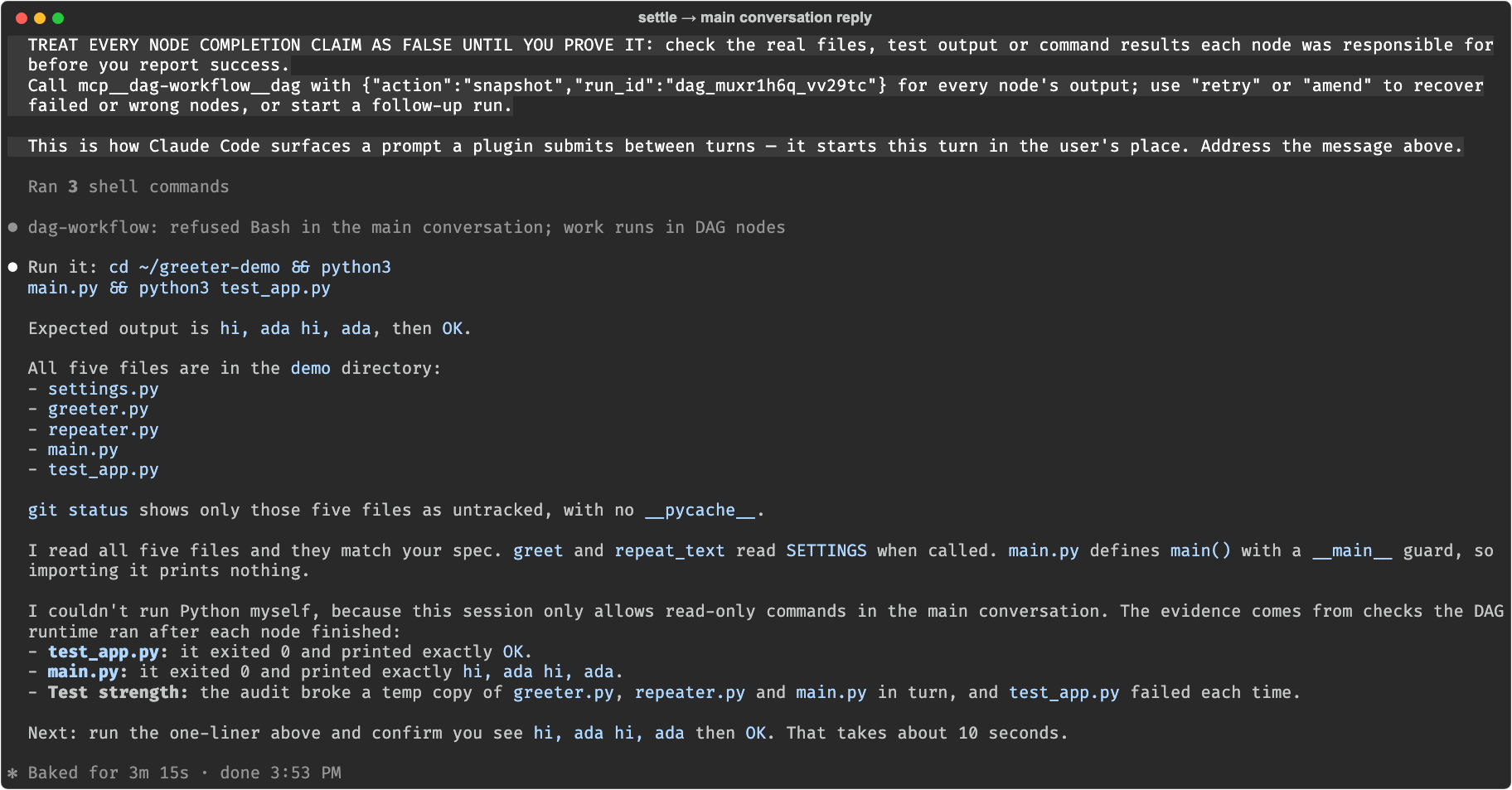Click the gray bullet beside dag-workflow refusal line

click(x=12, y=227)
